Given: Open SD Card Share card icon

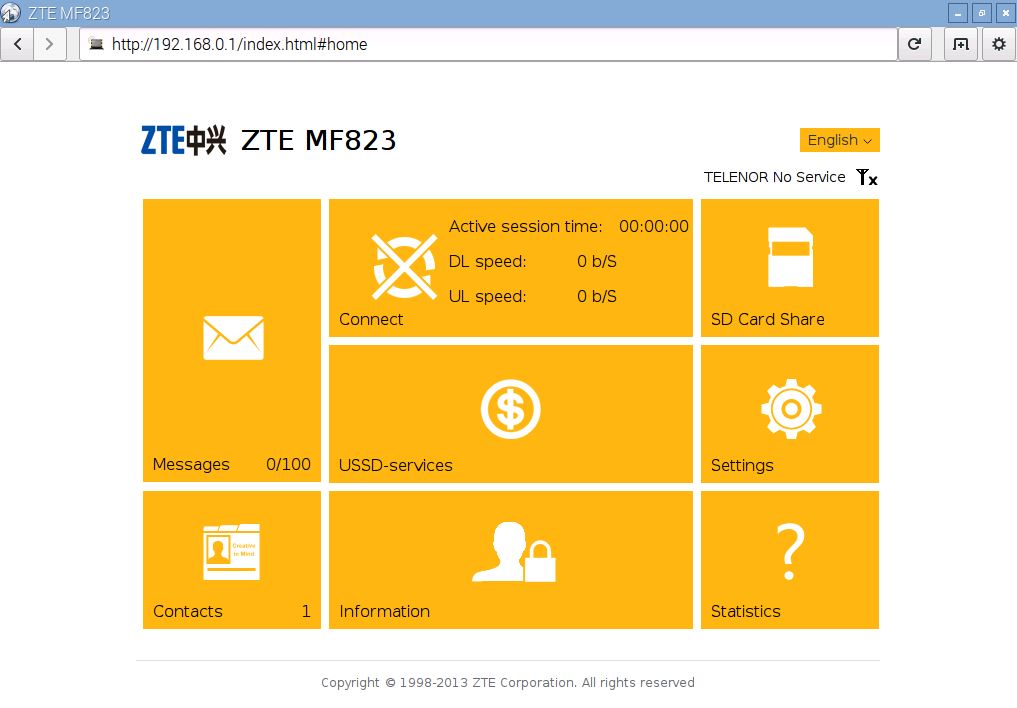Looking at the screenshot, I should (790, 257).
